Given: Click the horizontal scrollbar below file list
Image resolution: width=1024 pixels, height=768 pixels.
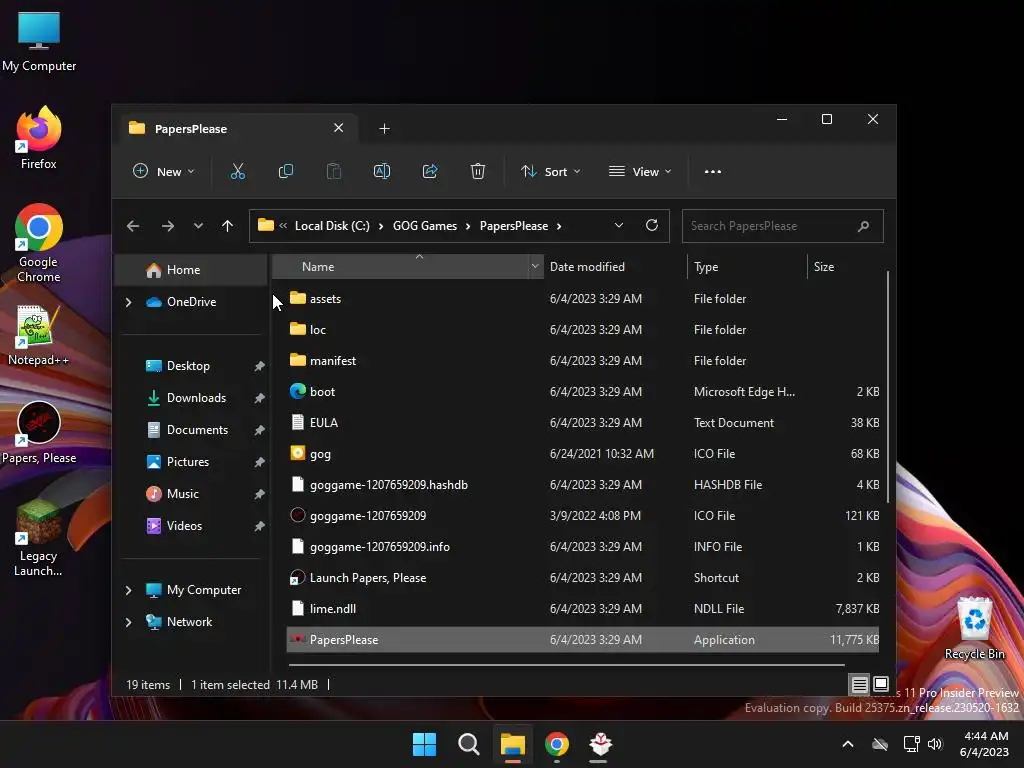Looking at the screenshot, I should pos(566,665).
